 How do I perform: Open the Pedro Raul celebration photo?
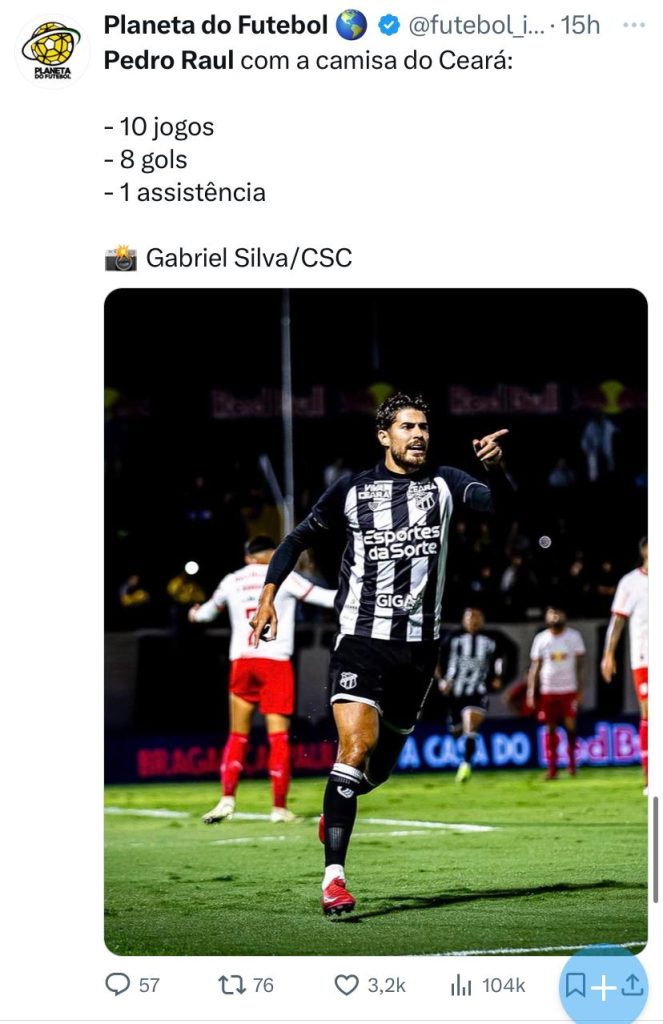[x=376, y=622]
